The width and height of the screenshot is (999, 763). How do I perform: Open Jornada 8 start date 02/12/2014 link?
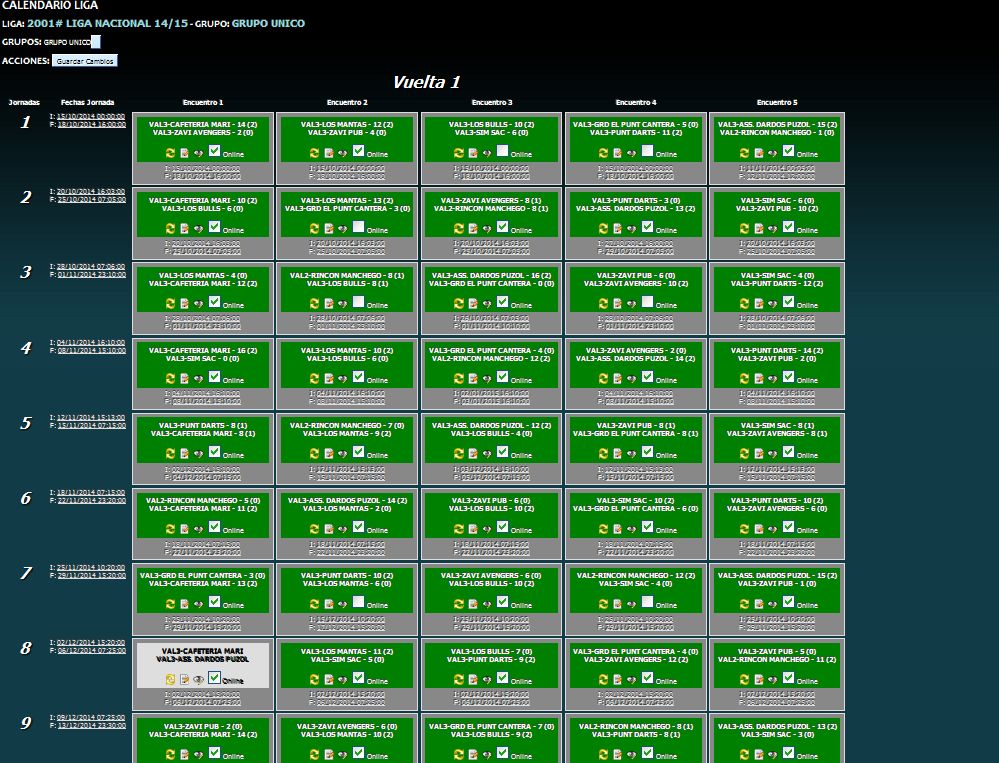coord(91,642)
